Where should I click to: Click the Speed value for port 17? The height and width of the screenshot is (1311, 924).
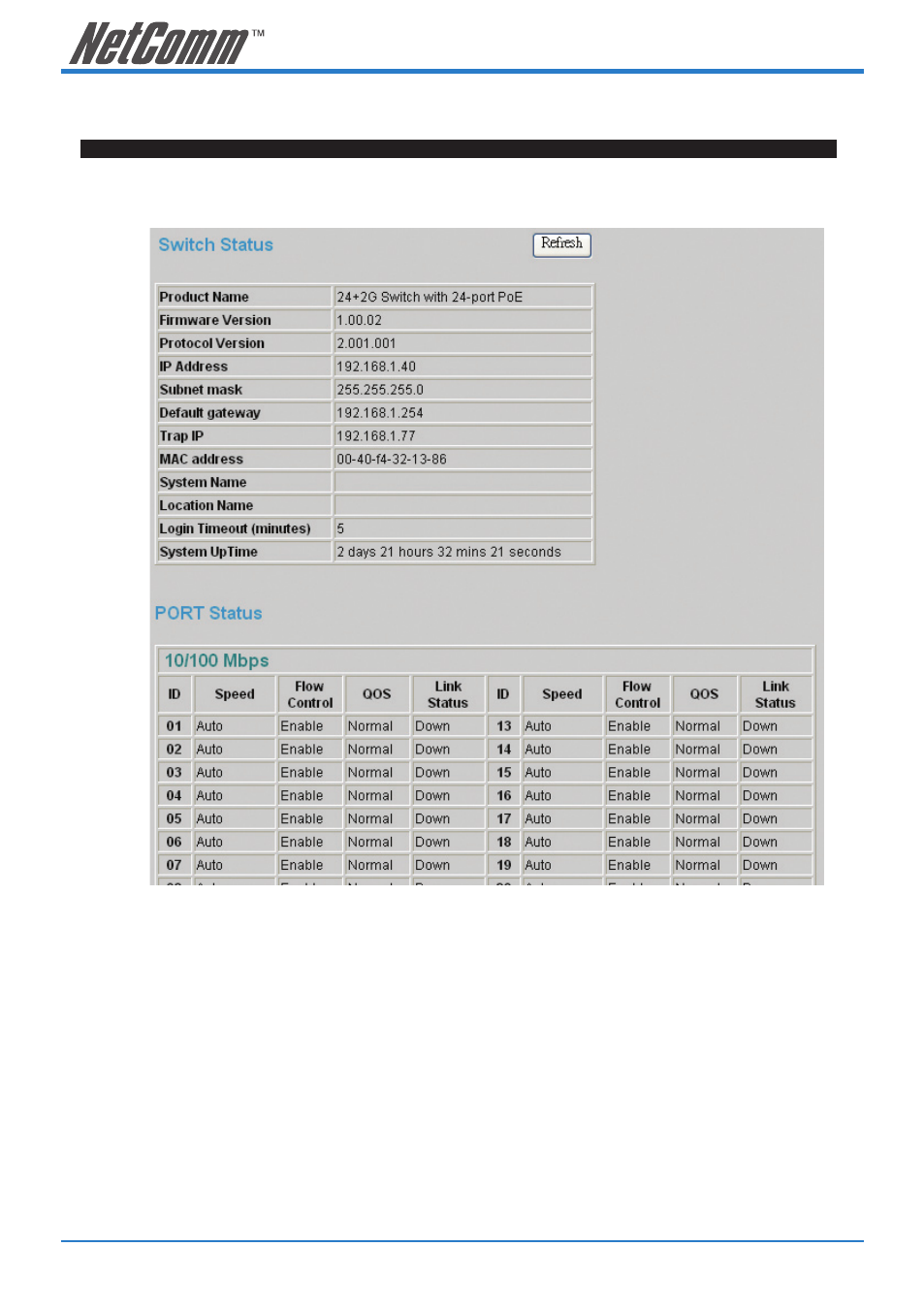(x=561, y=819)
